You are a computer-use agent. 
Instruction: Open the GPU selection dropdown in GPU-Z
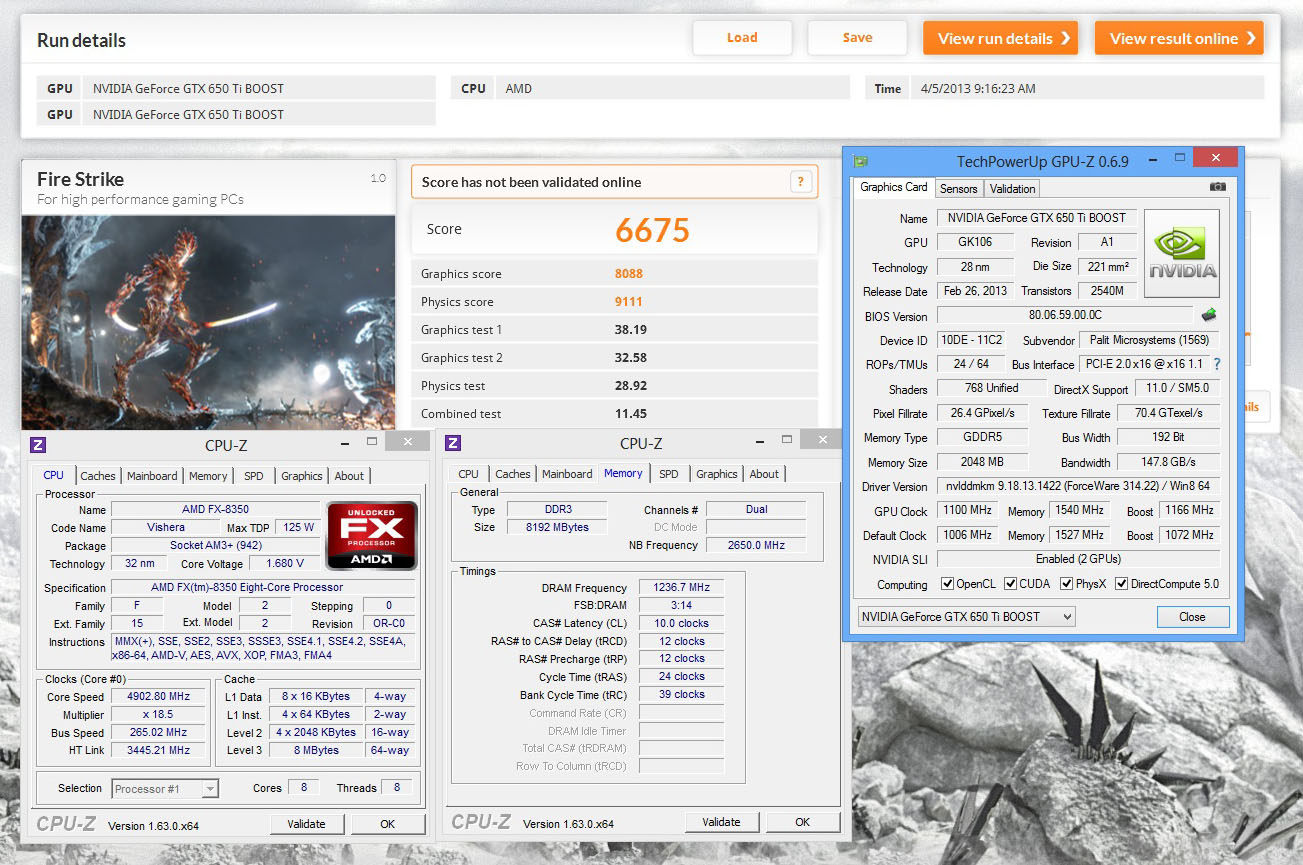pyautogui.click(x=966, y=616)
